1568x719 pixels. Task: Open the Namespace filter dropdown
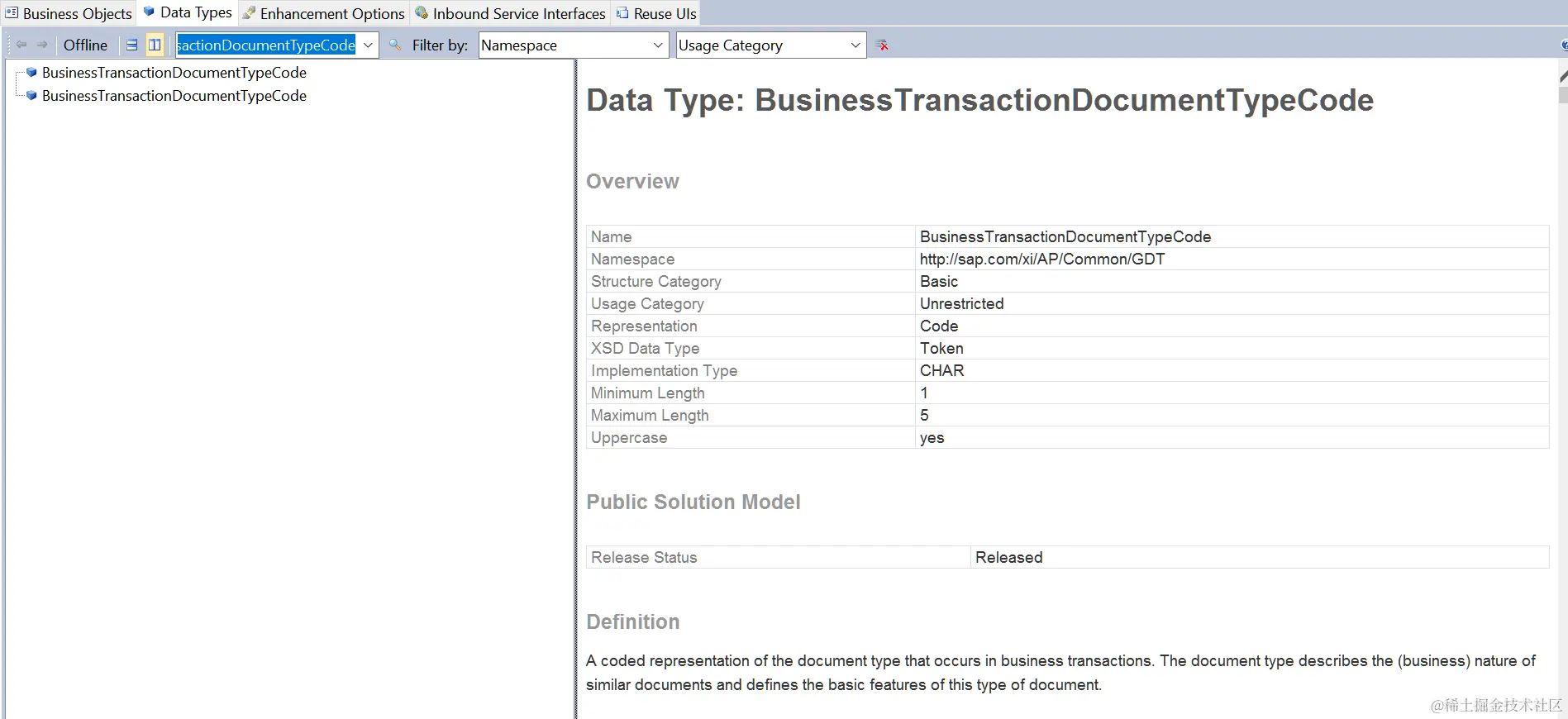pyautogui.click(x=574, y=45)
